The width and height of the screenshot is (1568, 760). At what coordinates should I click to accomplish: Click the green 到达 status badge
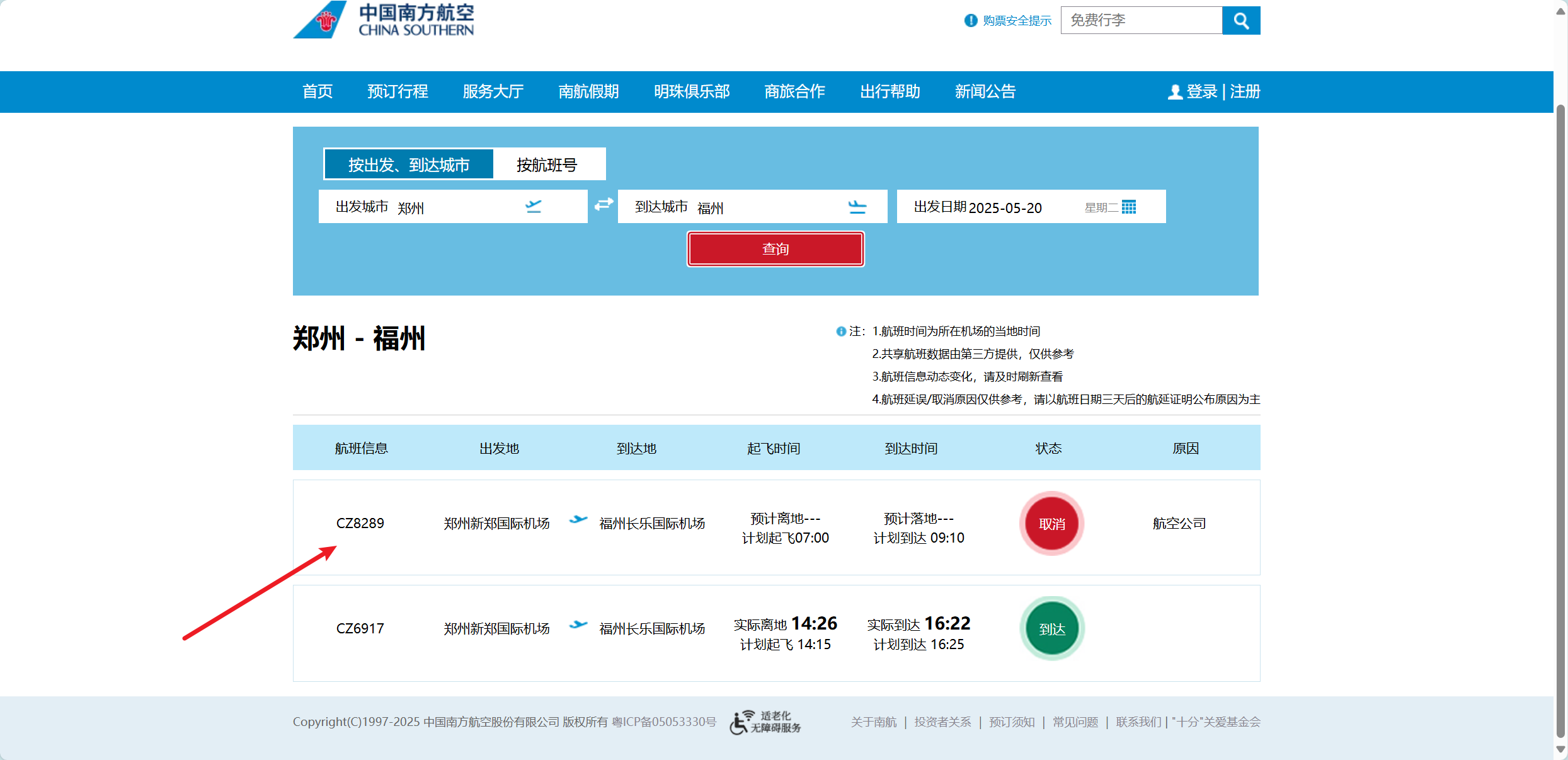(x=1051, y=629)
